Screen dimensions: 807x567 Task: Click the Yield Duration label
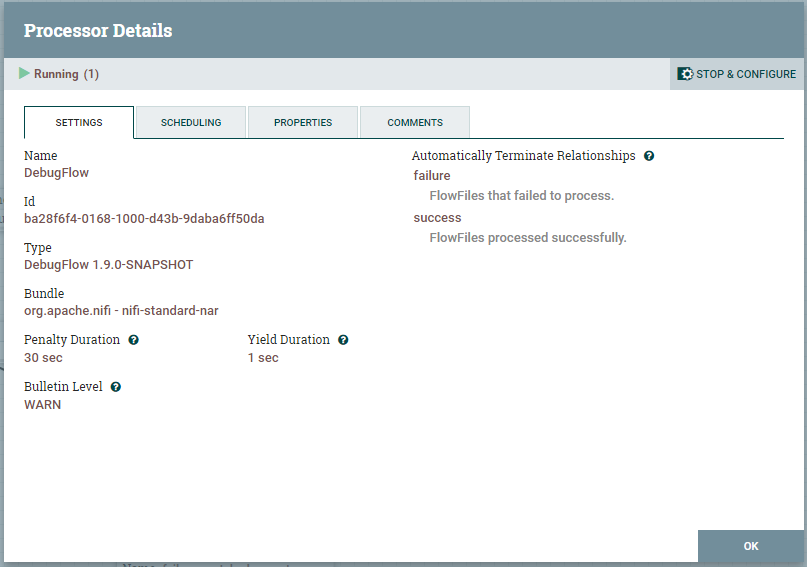coord(289,340)
